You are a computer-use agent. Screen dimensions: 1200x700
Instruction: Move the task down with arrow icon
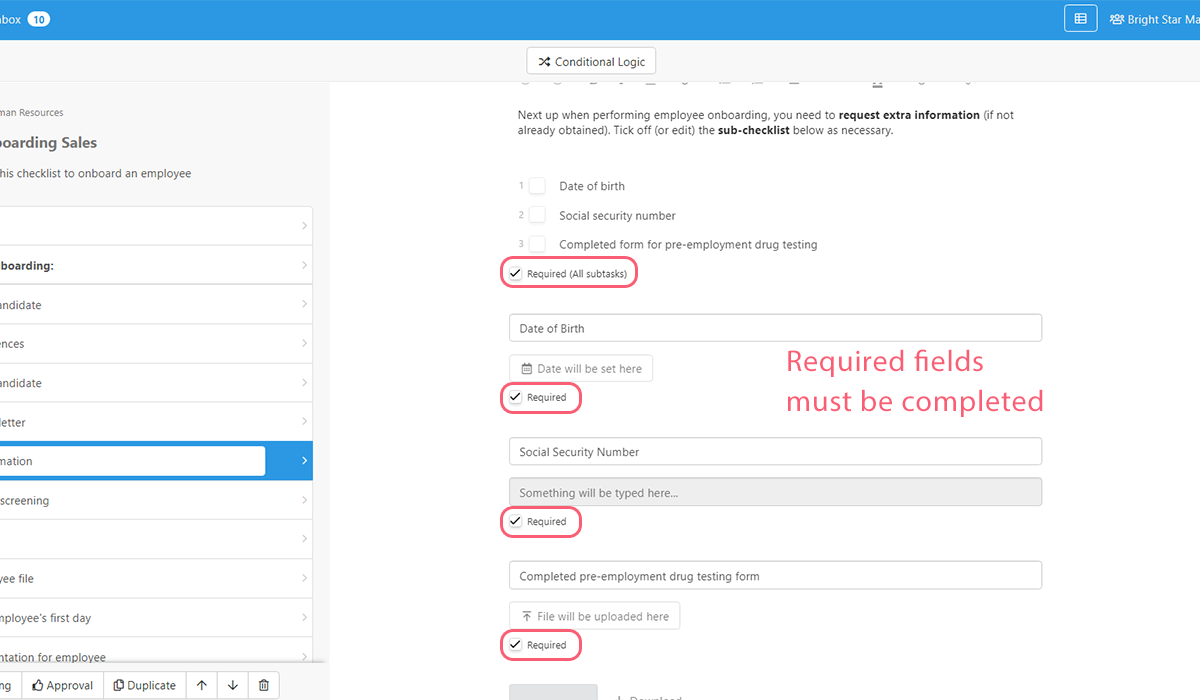[x=233, y=685]
